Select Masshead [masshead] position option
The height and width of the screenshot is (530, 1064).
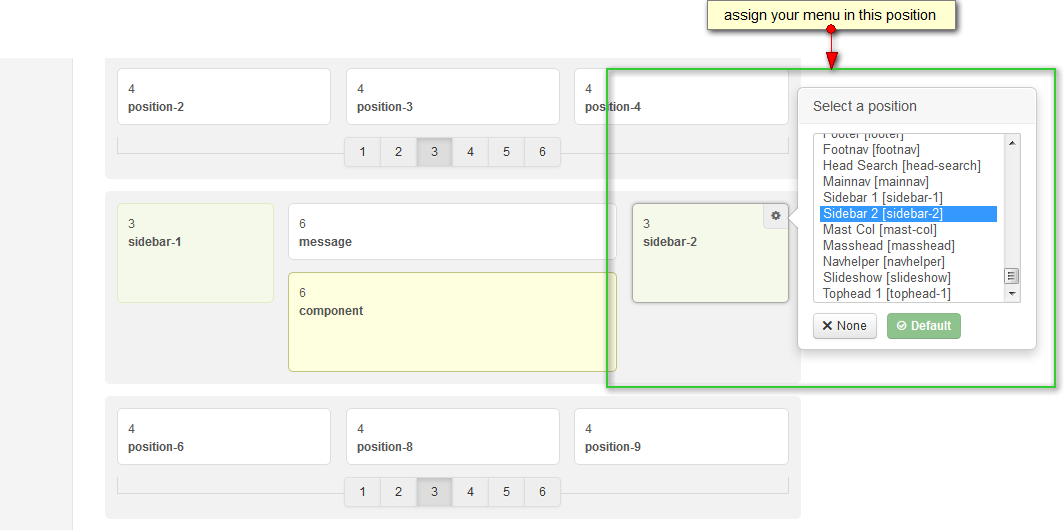(888, 246)
